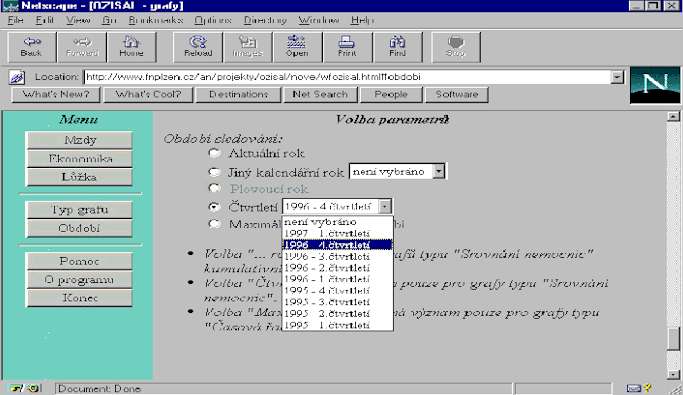The width and height of the screenshot is (683, 395).
Task: Click the Netscape N logo
Action: [x=655, y=84]
